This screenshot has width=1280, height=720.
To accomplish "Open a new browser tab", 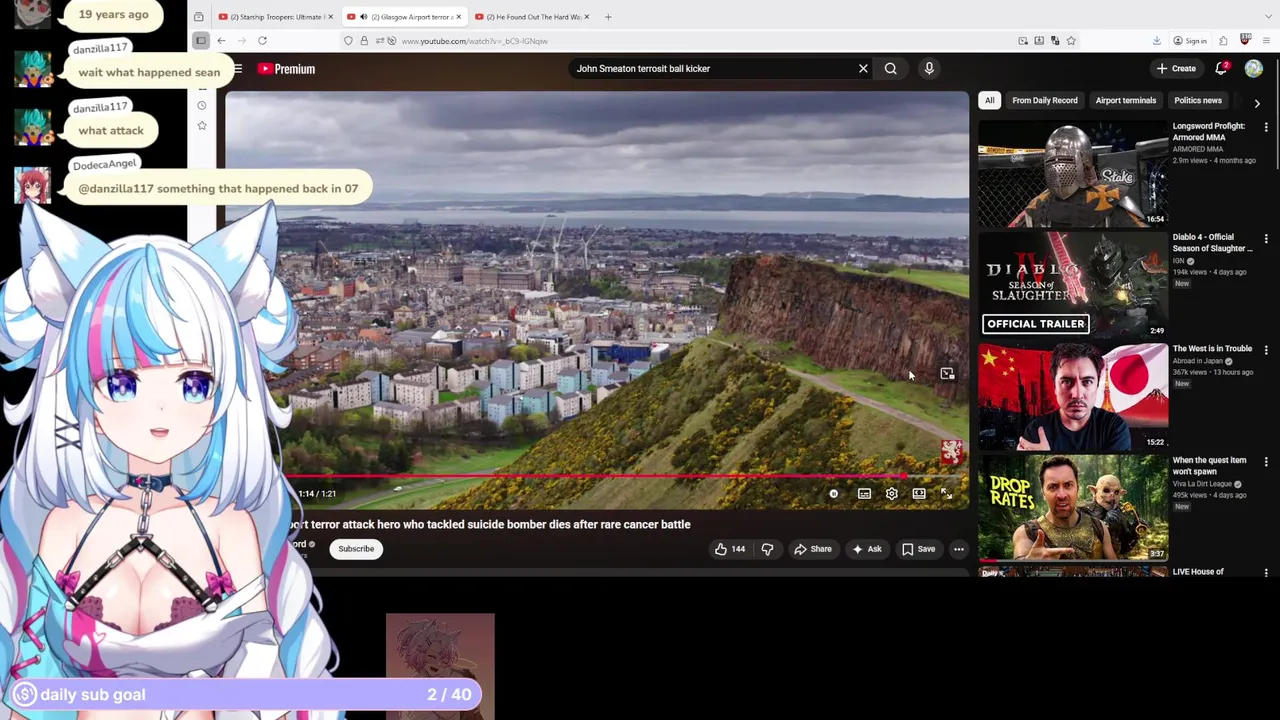I will point(607,17).
